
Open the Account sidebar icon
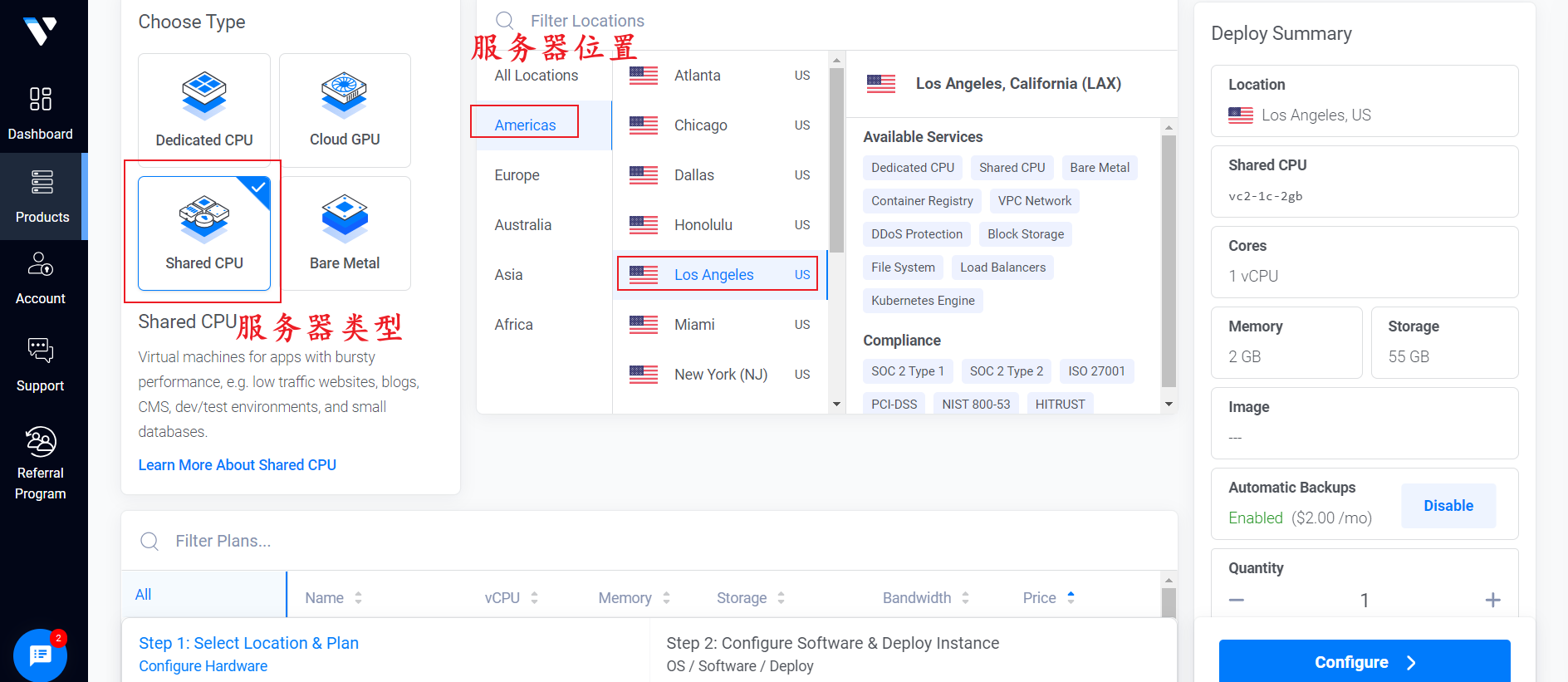coord(41,263)
